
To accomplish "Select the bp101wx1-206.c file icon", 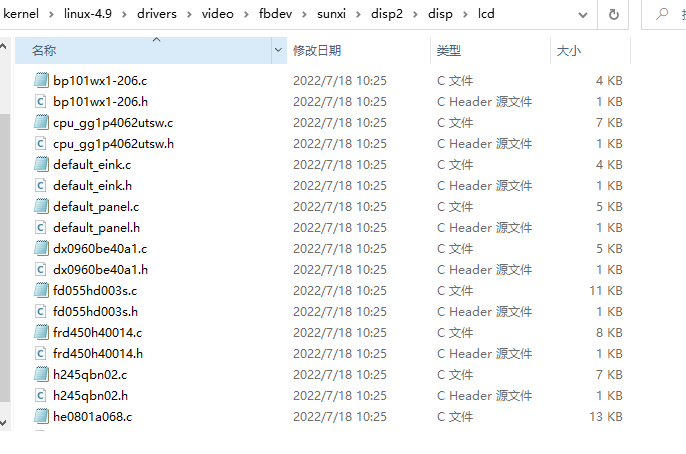I will [x=41, y=80].
